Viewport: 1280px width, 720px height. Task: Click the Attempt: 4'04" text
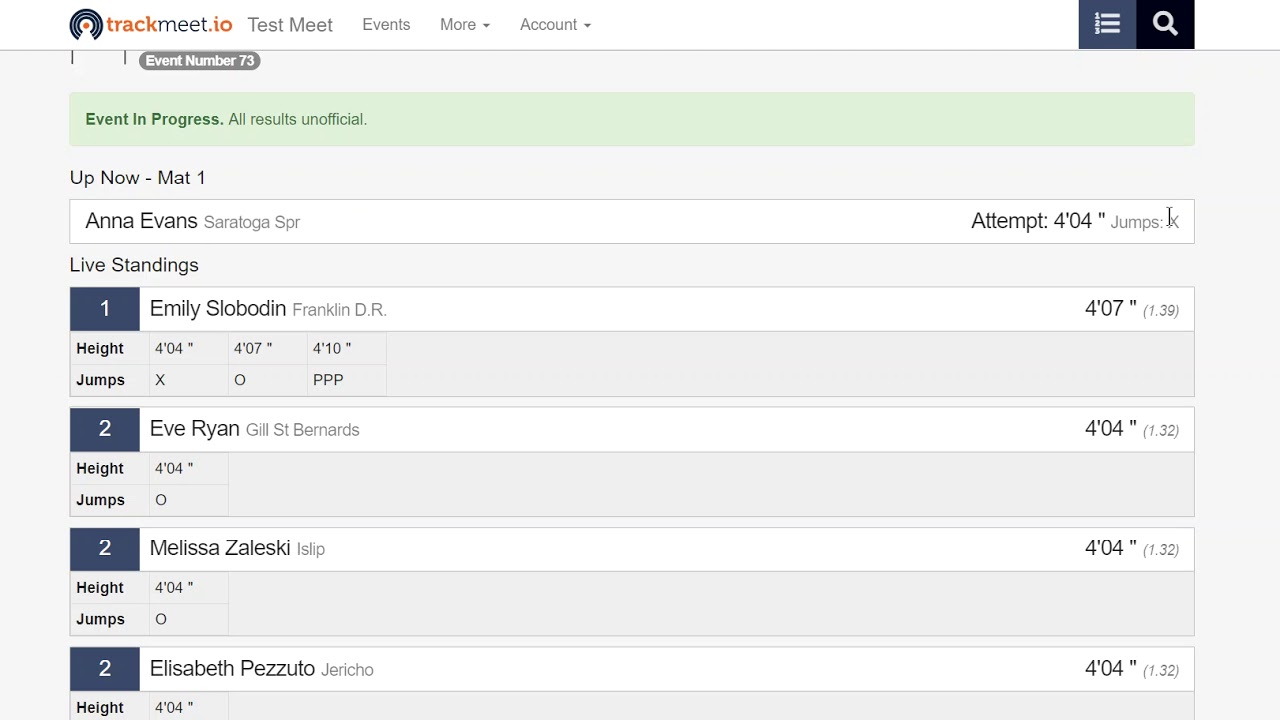(1038, 221)
